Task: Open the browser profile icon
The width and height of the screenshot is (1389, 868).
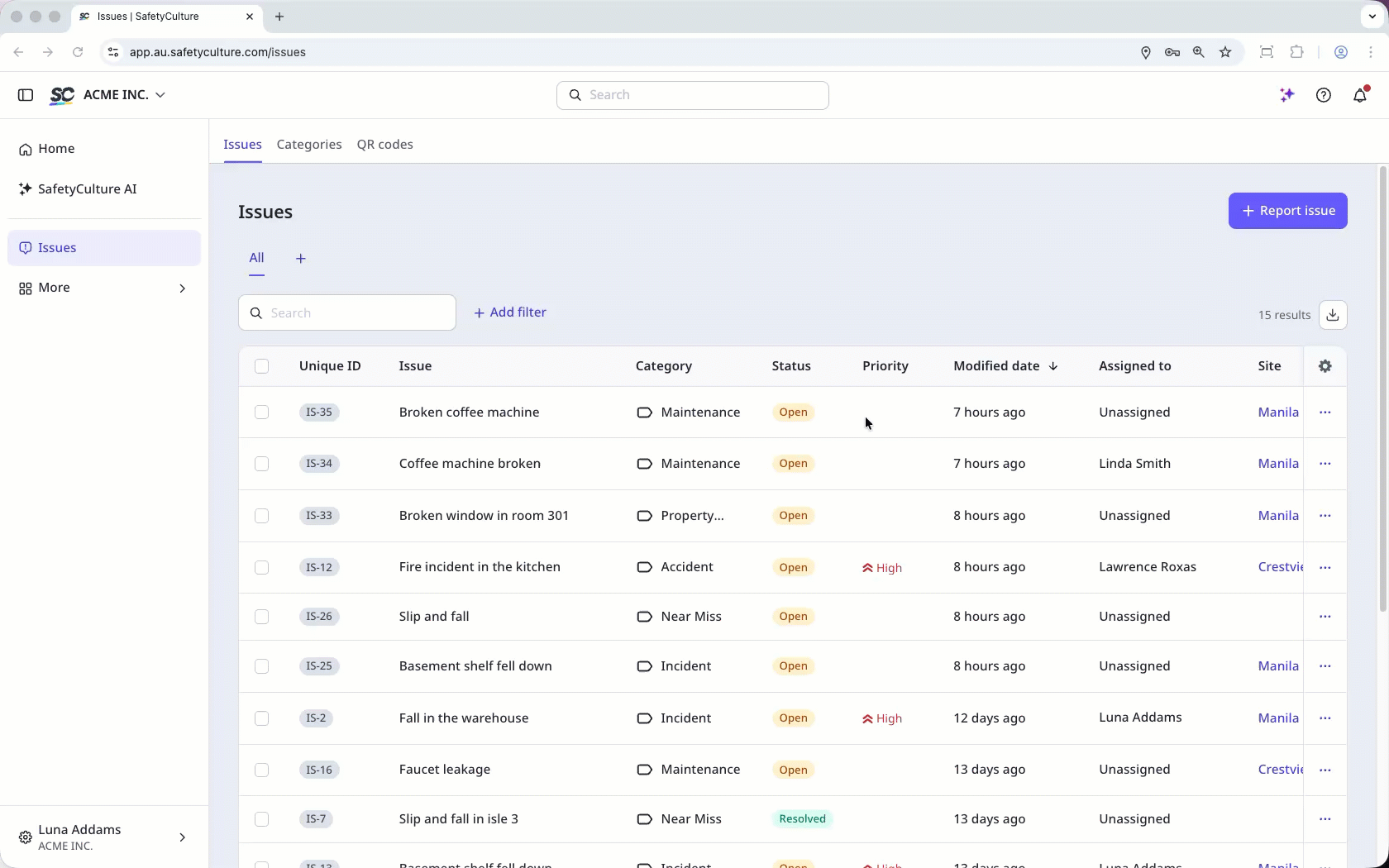Action: click(x=1341, y=52)
